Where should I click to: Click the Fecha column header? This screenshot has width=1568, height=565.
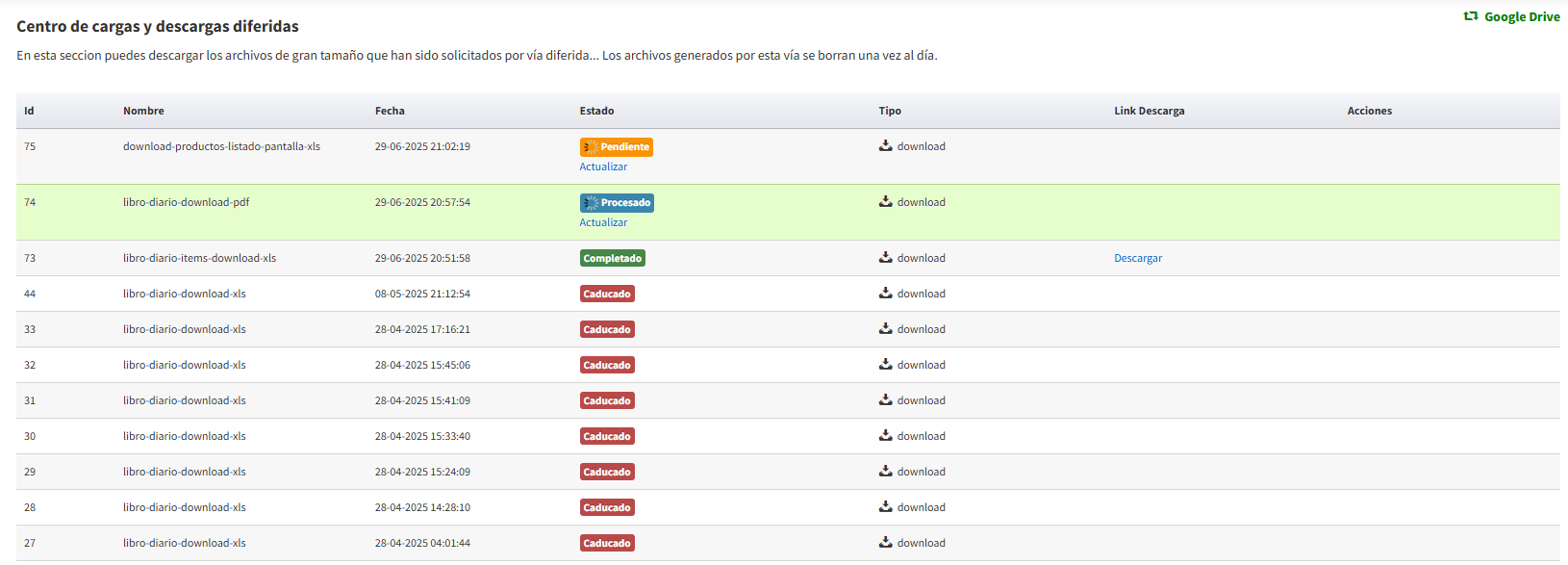[390, 111]
